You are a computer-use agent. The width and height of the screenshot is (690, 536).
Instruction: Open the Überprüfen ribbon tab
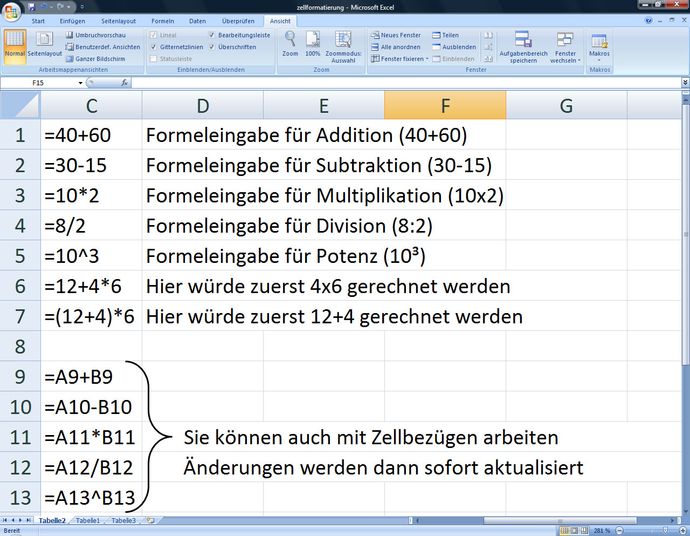238,21
